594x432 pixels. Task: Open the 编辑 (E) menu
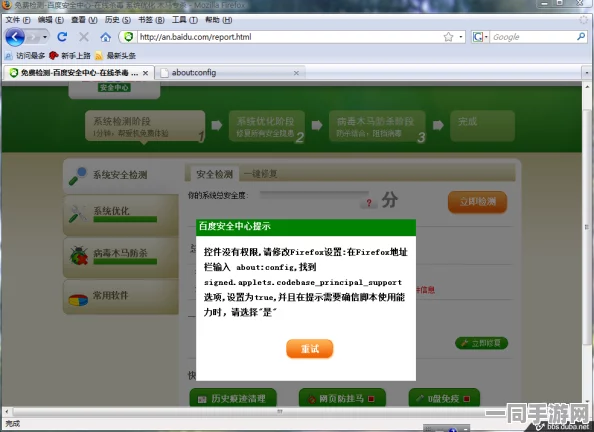click(50, 20)
